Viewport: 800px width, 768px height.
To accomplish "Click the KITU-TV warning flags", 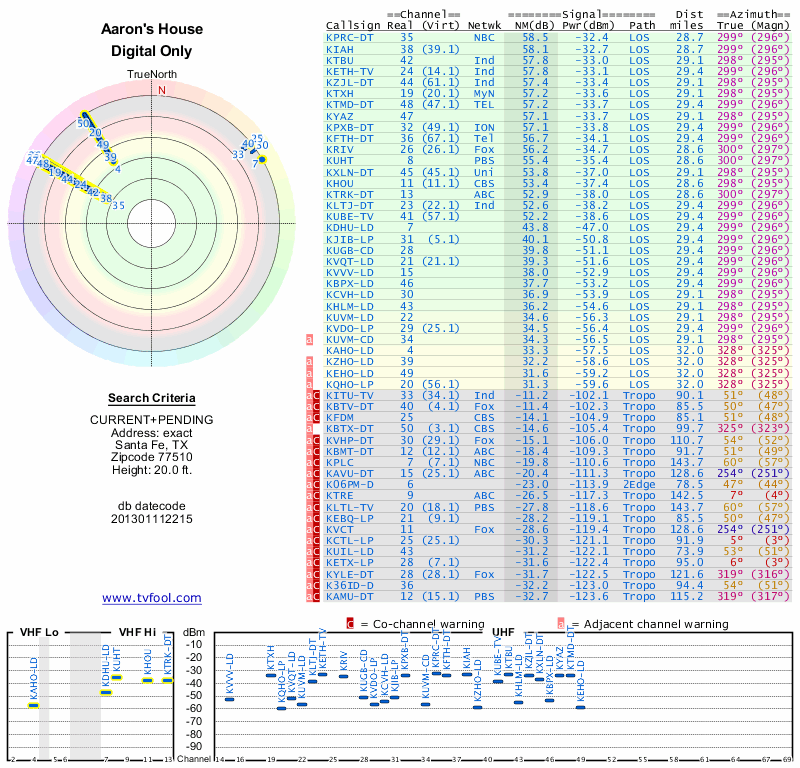I will 313,396.
